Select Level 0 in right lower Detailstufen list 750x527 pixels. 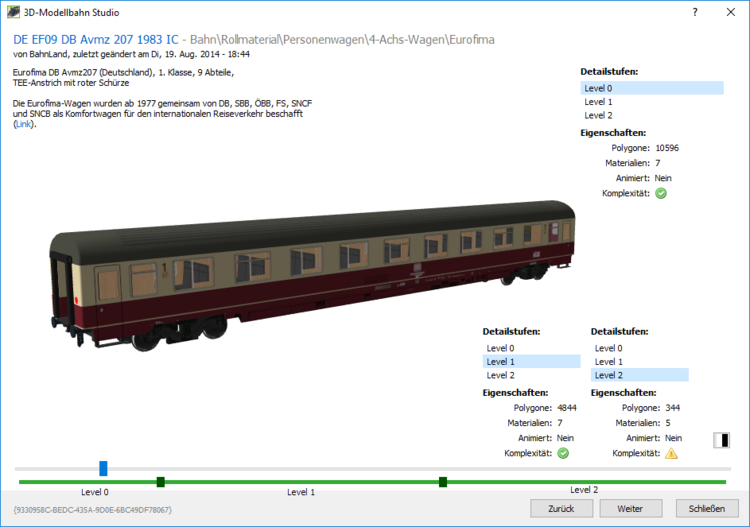click(640, 348)
